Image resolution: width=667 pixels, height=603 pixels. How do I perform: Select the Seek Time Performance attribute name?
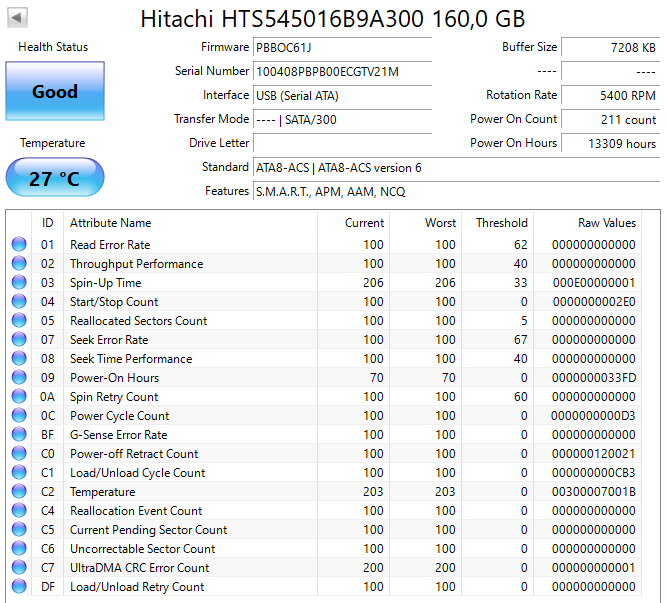131,358
